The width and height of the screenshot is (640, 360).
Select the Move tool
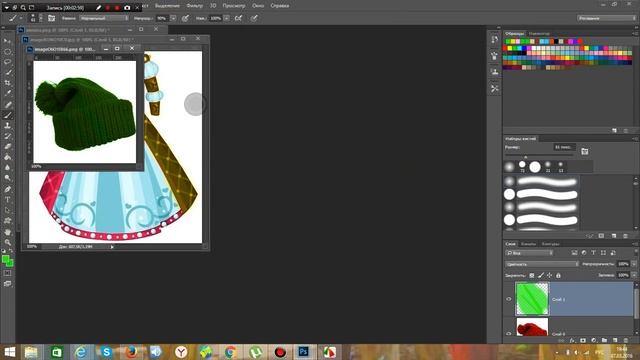pos(7,41)
